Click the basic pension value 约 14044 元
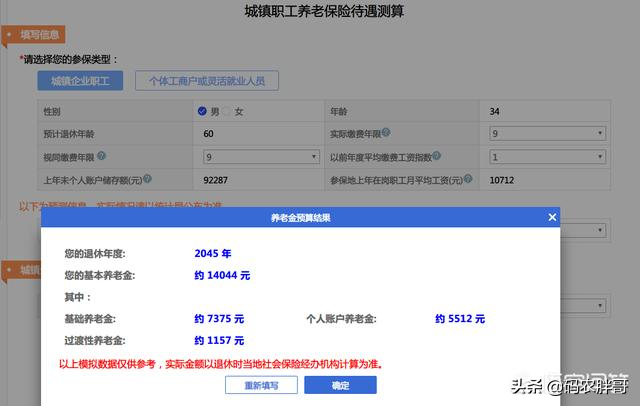 [x=222, y=275]
